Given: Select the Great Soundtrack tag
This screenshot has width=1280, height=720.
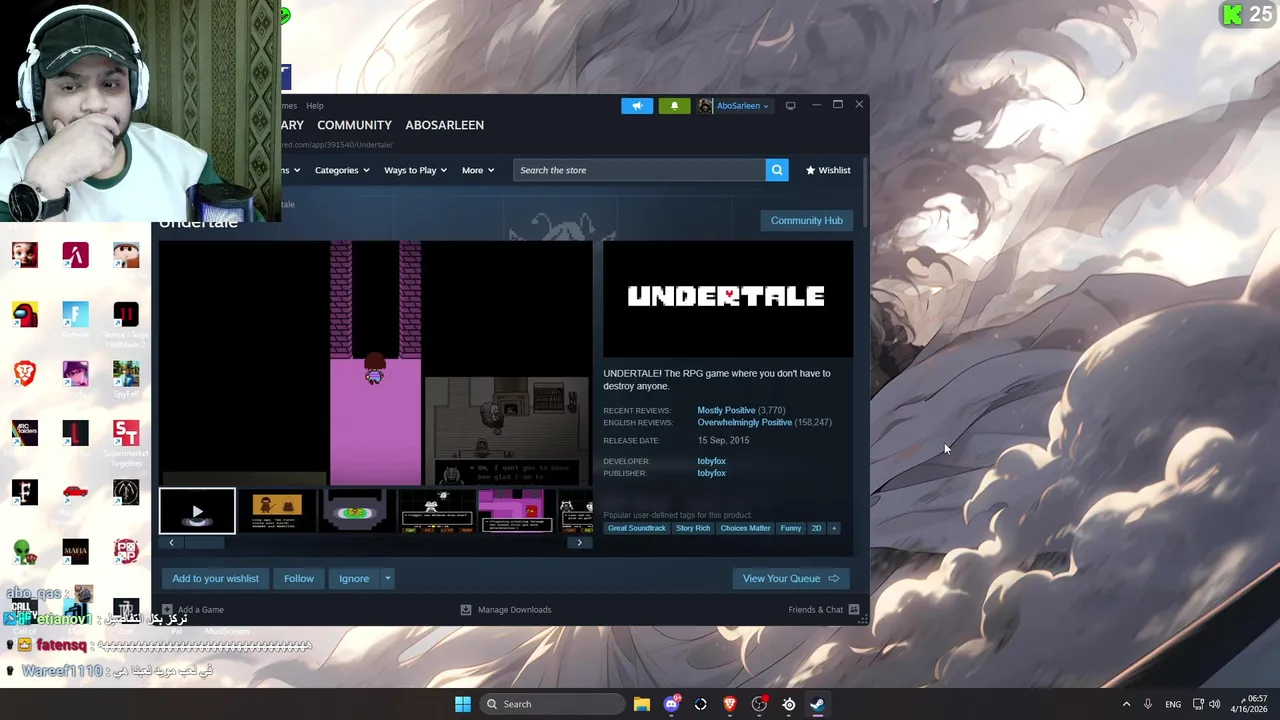Looking at the screenshot, I should click(636, 528).
